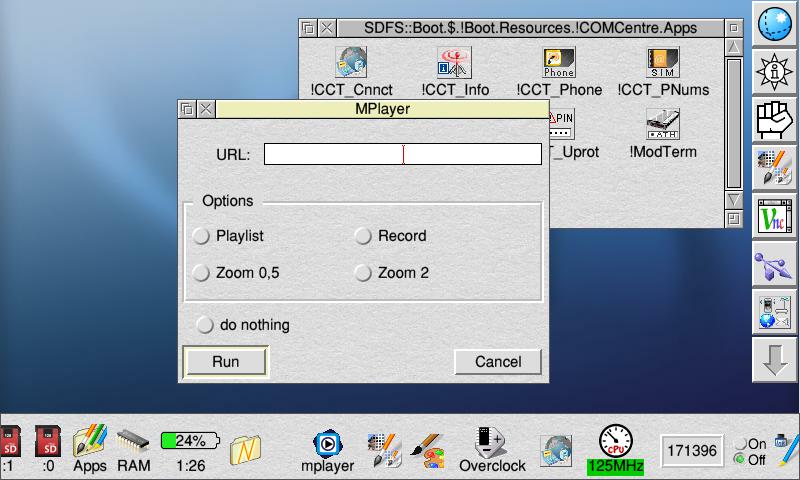Open the Apps folder on the icon bar
The height and width of the screenshot is (480, 800).
[x=90, y=441]
